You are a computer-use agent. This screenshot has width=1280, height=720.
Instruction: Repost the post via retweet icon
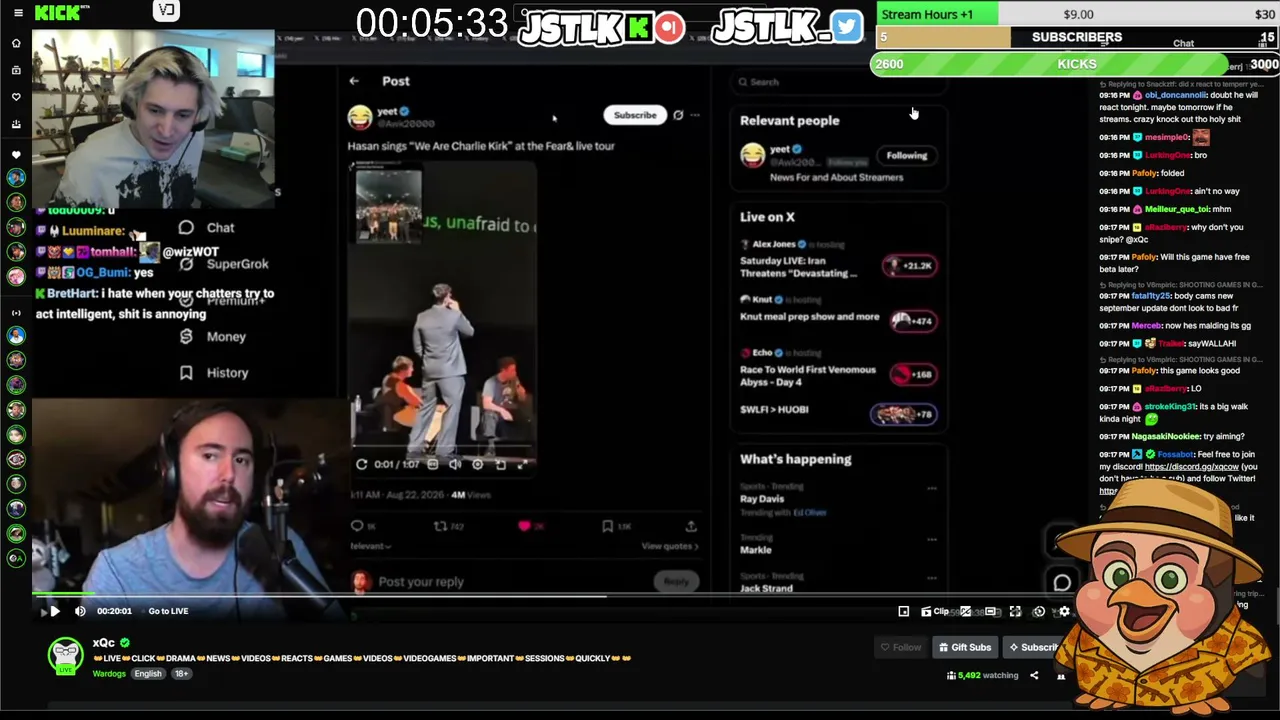pyautogui.click(x=440, y=526)
